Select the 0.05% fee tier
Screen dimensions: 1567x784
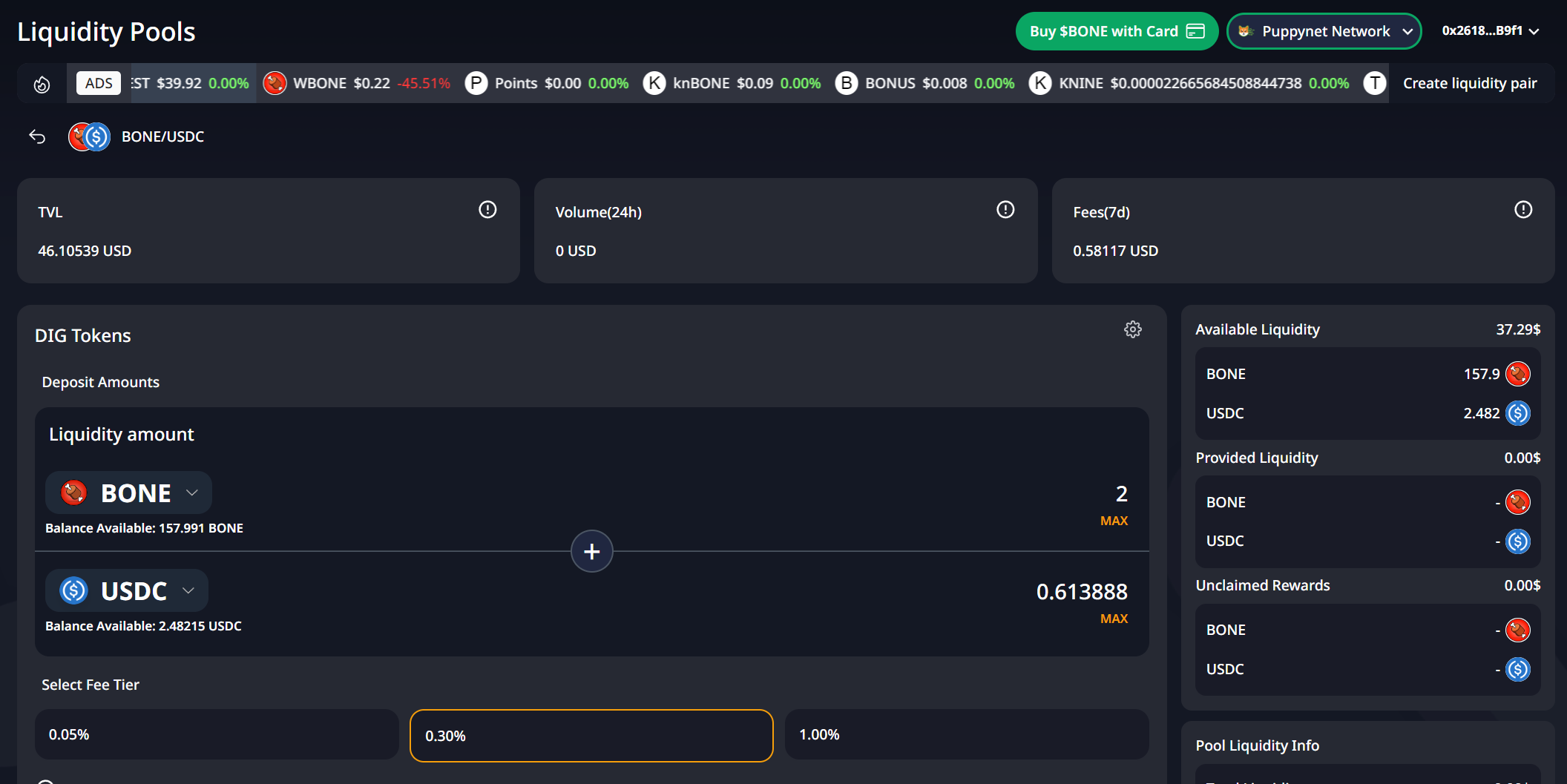[x=217, y=734]
